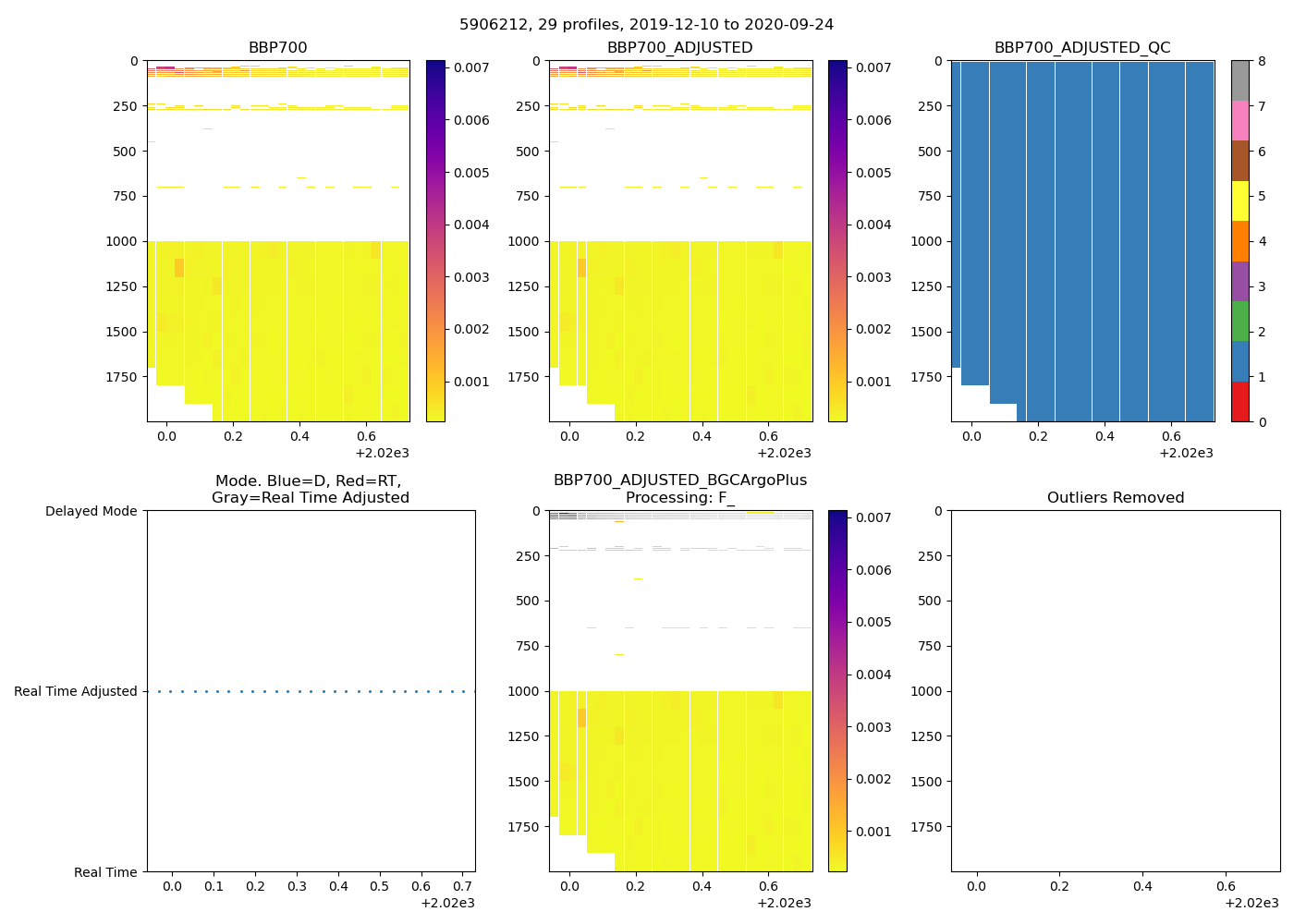Select the Real Time Adjusted axis label

tap(75, 691)
